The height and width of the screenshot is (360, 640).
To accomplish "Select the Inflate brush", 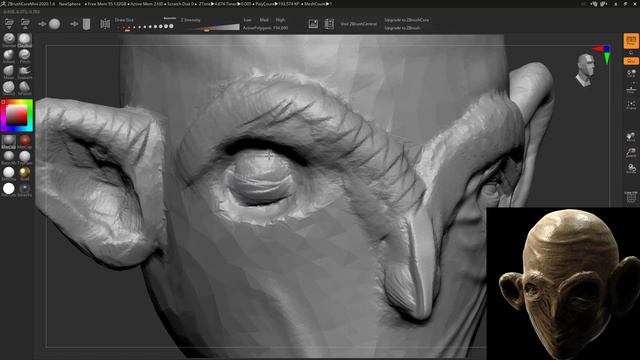I will click(9, 56).
